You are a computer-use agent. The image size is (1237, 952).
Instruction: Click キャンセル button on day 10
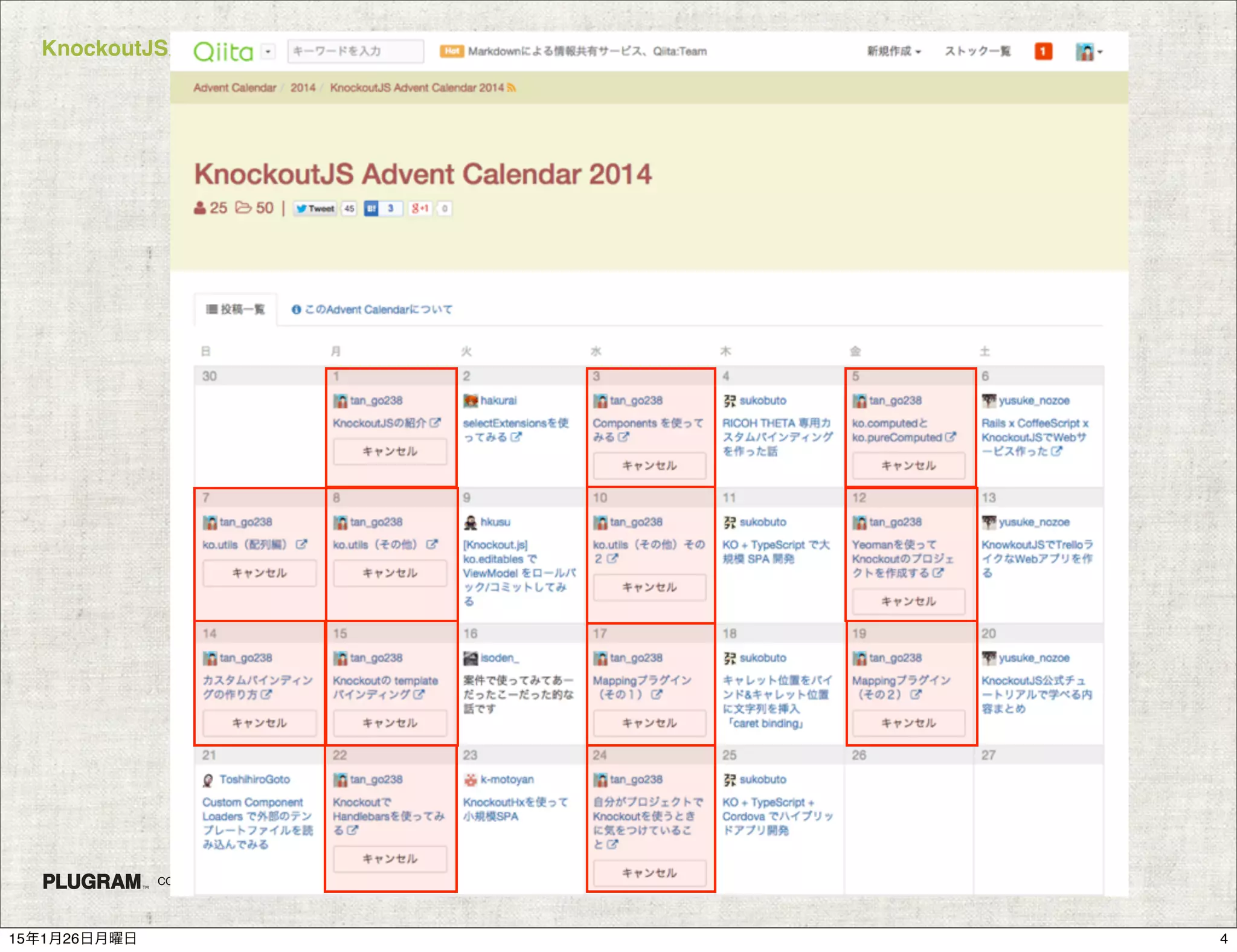point(650,587)
